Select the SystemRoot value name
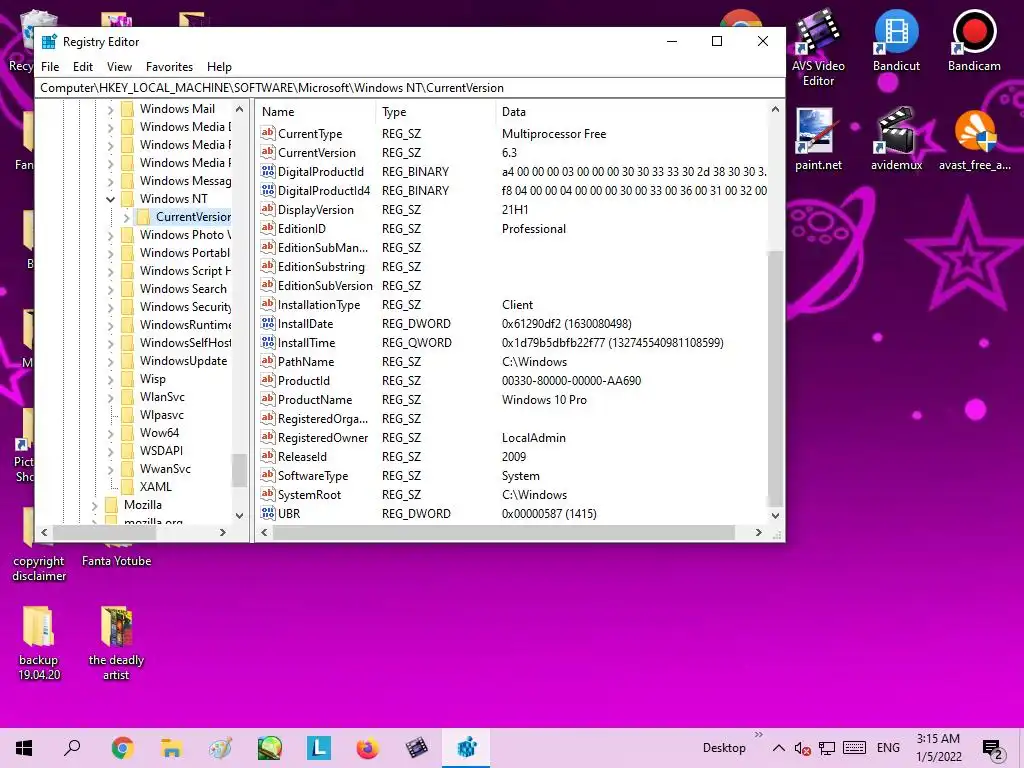This screenshot has width=1024, height=768. [x=309, y=495]
